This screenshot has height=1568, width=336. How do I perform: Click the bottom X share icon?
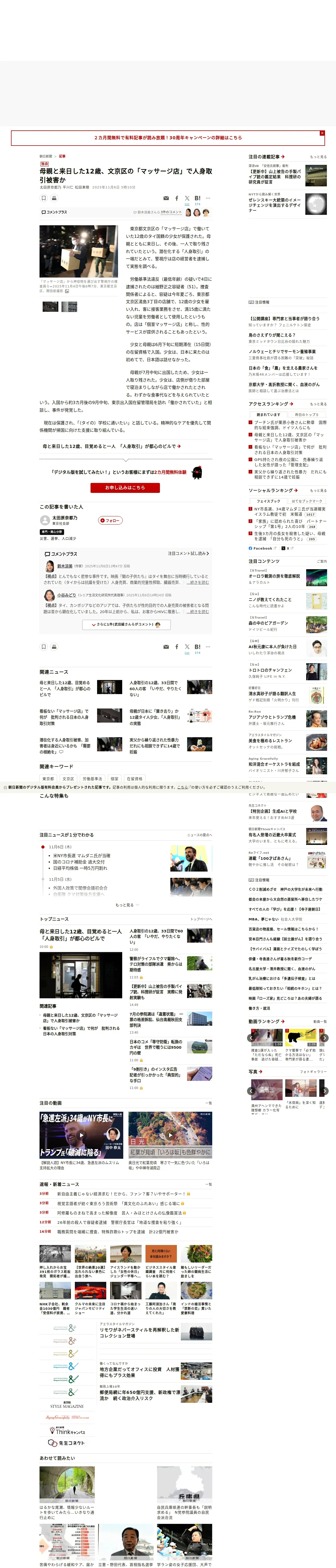pyautogui.click(x=187, y=647)
